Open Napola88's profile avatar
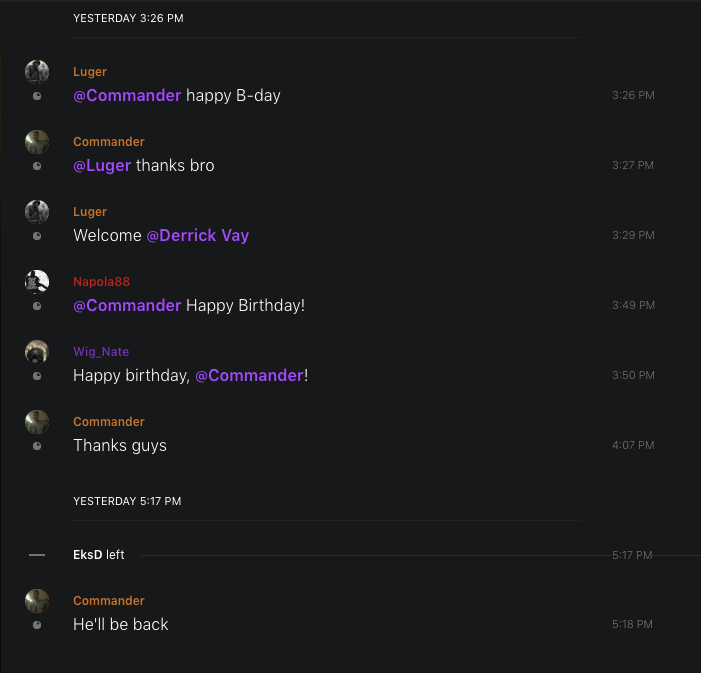 [x=37, y=282]
